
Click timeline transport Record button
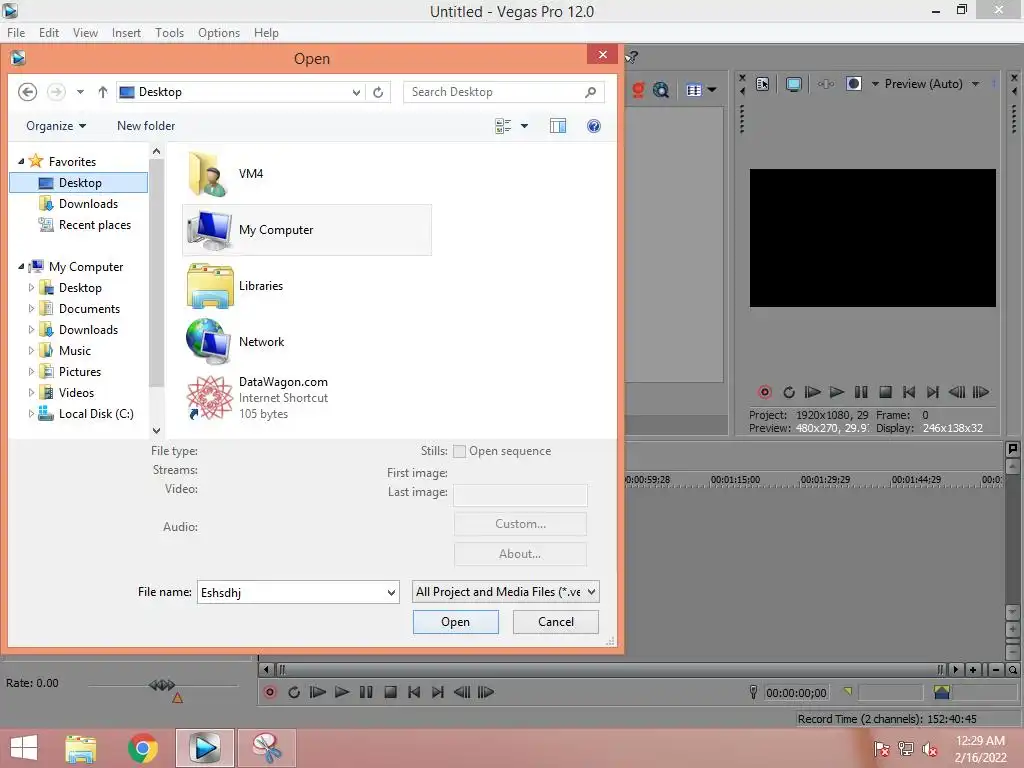pos(270,692)
